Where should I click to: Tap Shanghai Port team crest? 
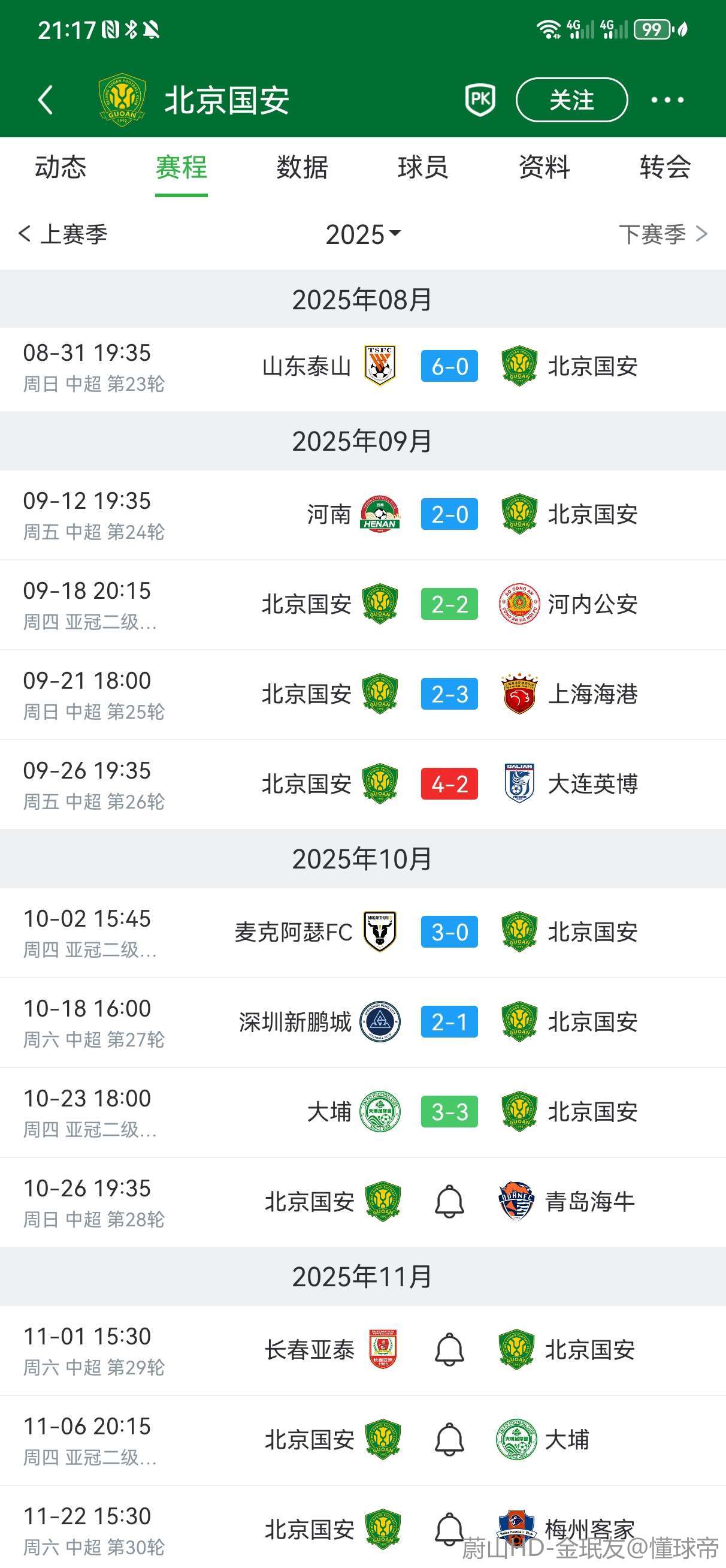tap(519, 694)
